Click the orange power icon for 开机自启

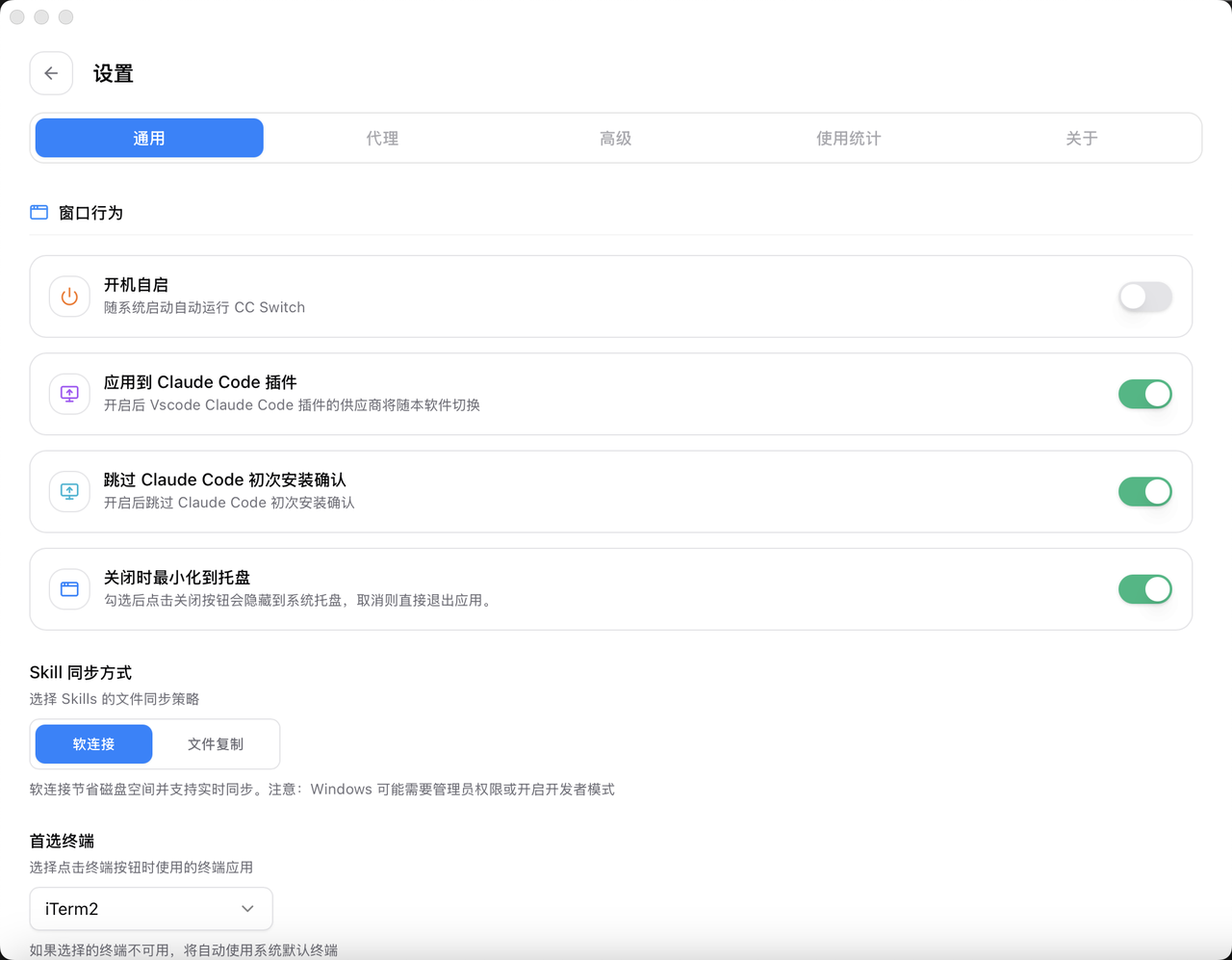(69, 297)
